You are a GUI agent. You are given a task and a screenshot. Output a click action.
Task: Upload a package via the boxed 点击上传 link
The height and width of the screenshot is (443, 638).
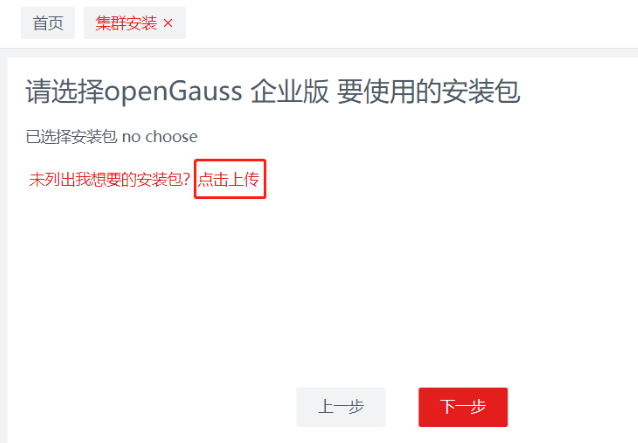point(229,179)
